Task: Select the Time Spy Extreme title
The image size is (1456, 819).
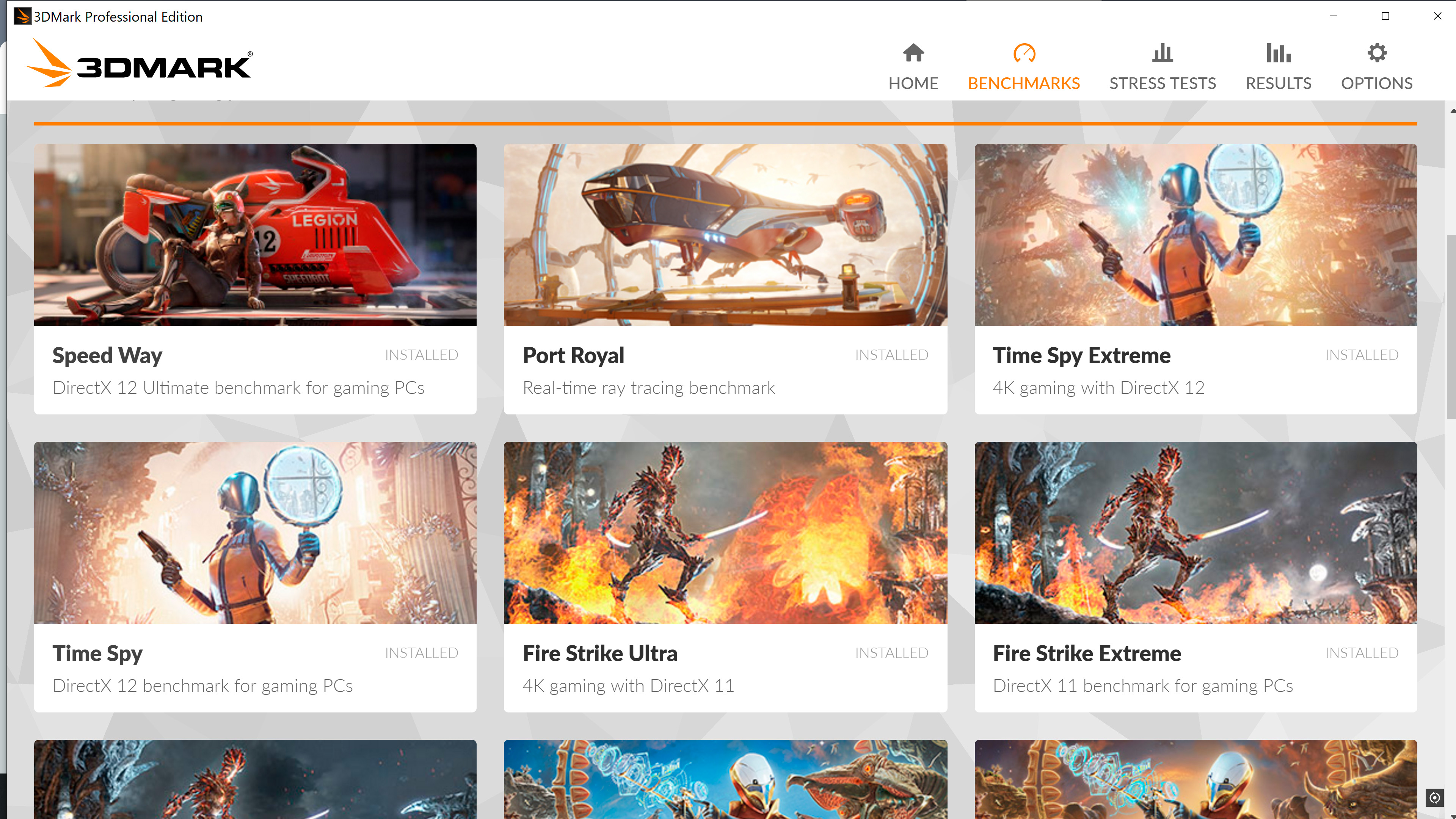Action: pos(1081,356)
